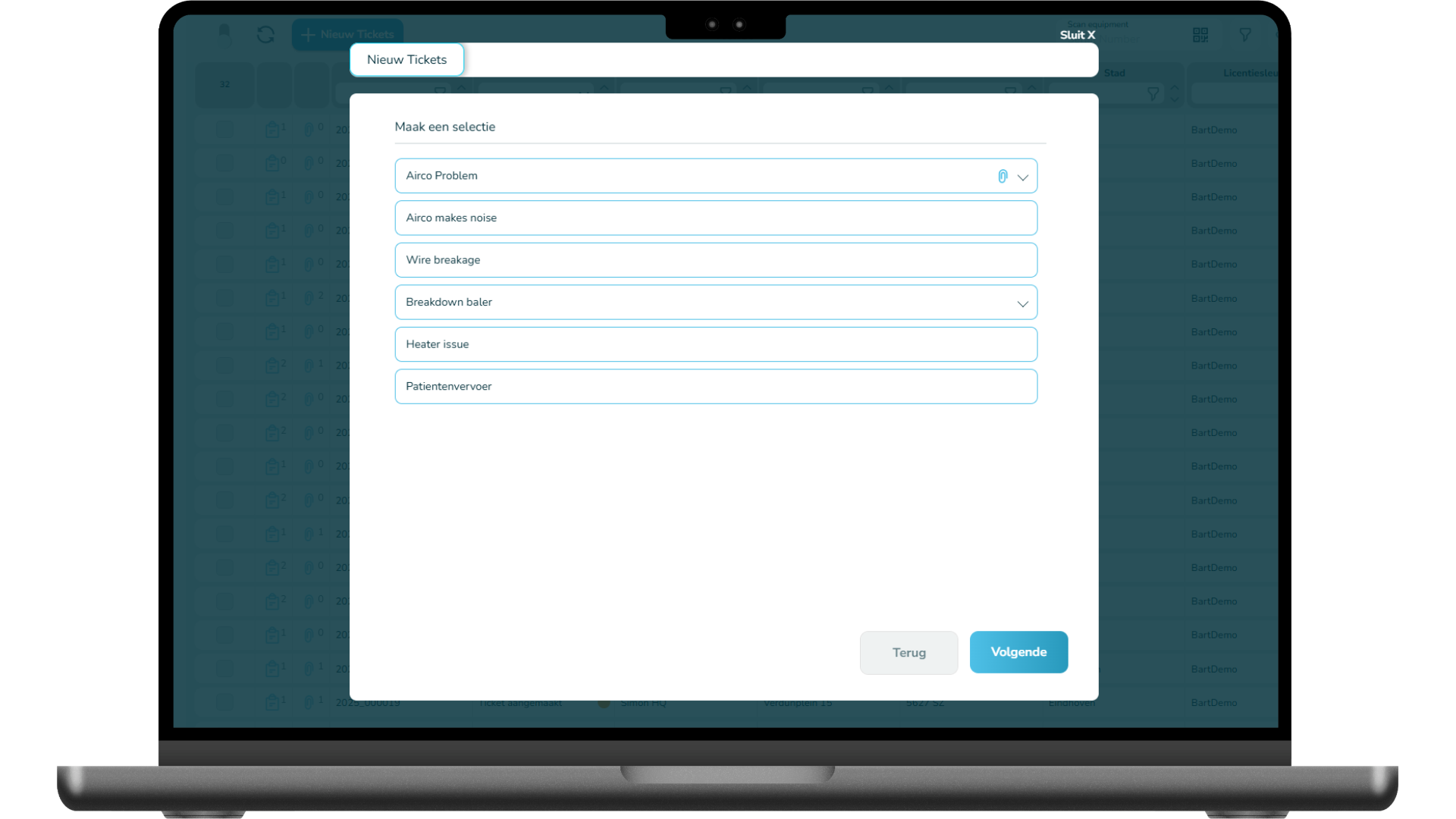
Task: Tick the checkbox of the first ticket row
Action: 224,130
